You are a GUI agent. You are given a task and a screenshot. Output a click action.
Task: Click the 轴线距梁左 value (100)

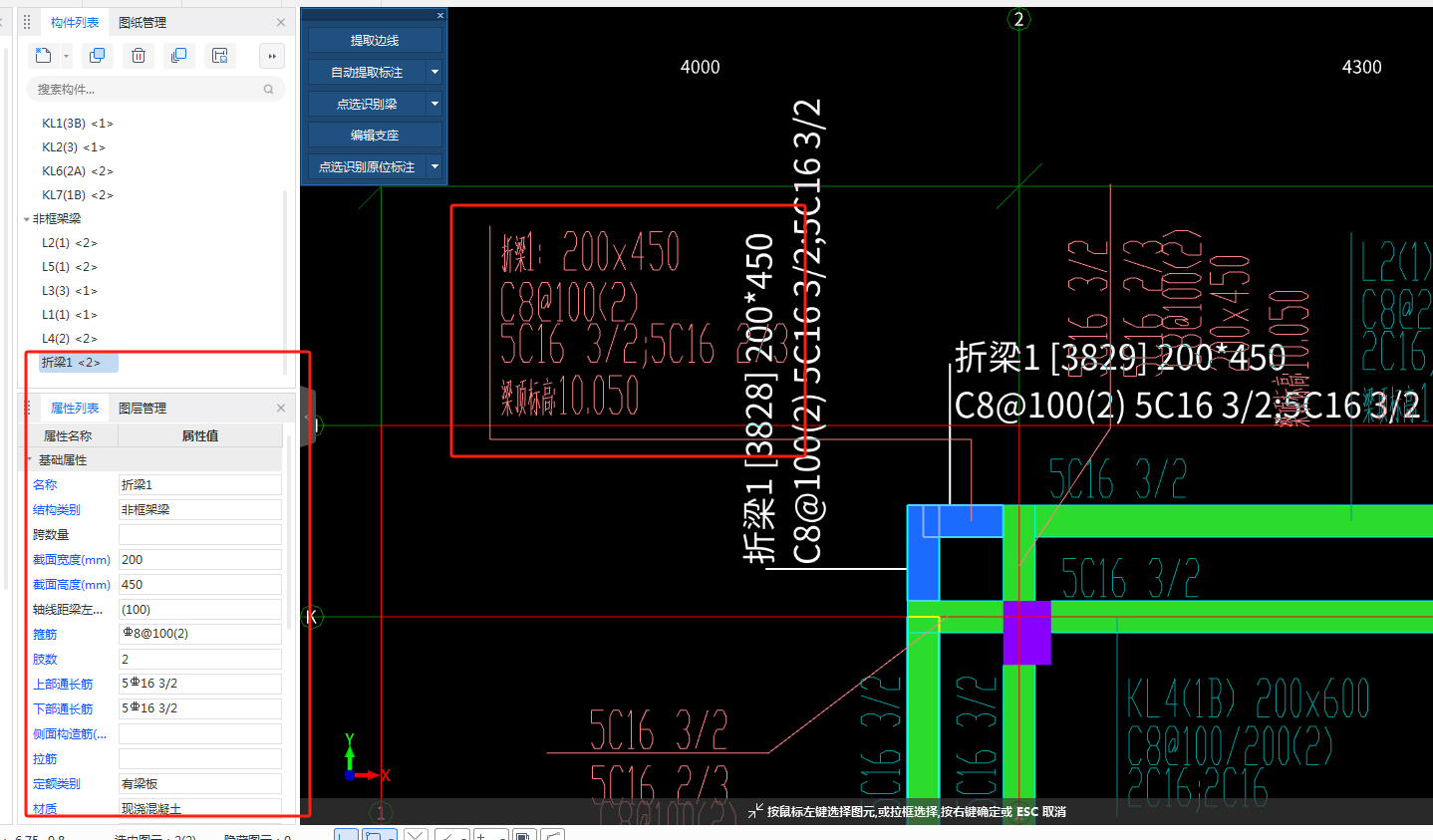click(x=200, y=609)
